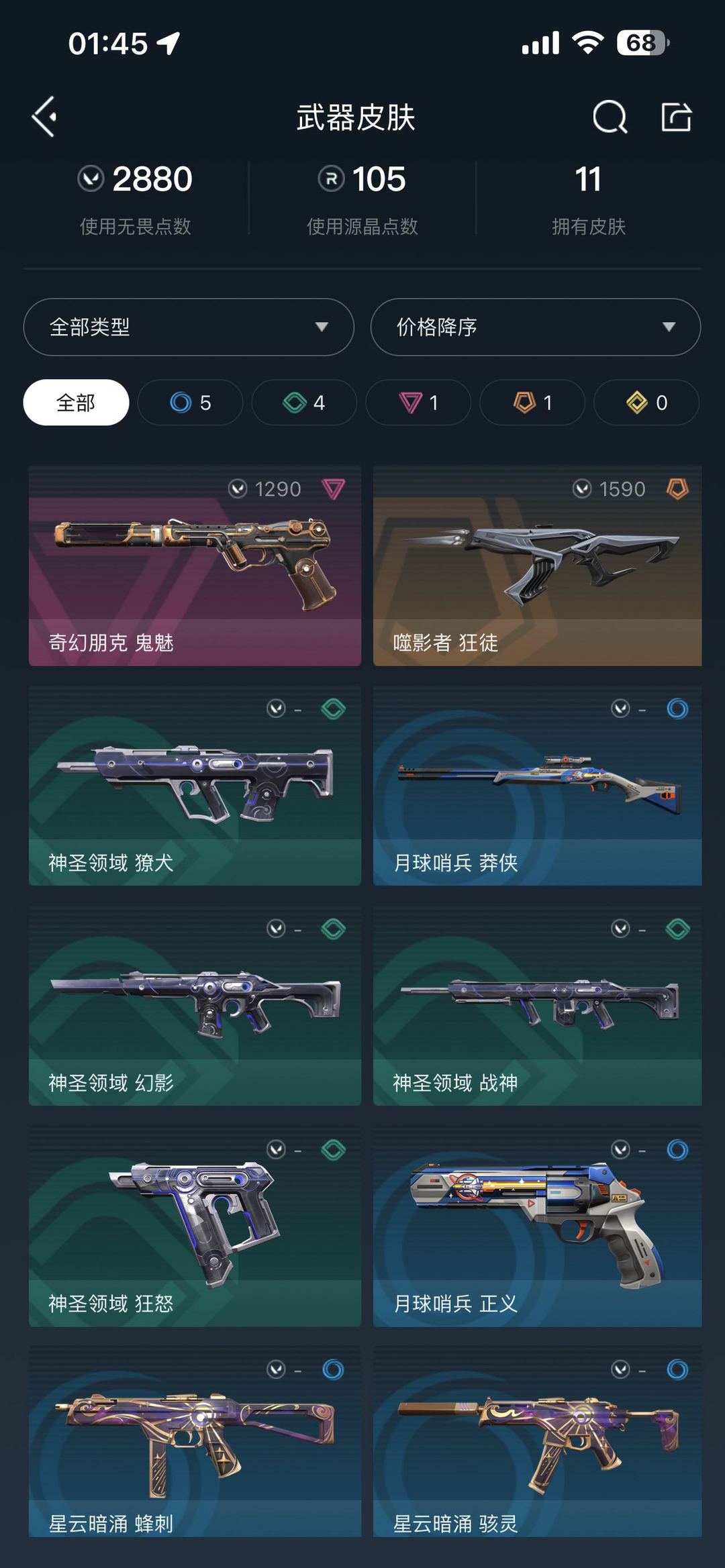The width and height of the screenshot is (725, 1568).
Task: Filter by blue circle tier with 5 skins
Action: (x=190, y=403)
